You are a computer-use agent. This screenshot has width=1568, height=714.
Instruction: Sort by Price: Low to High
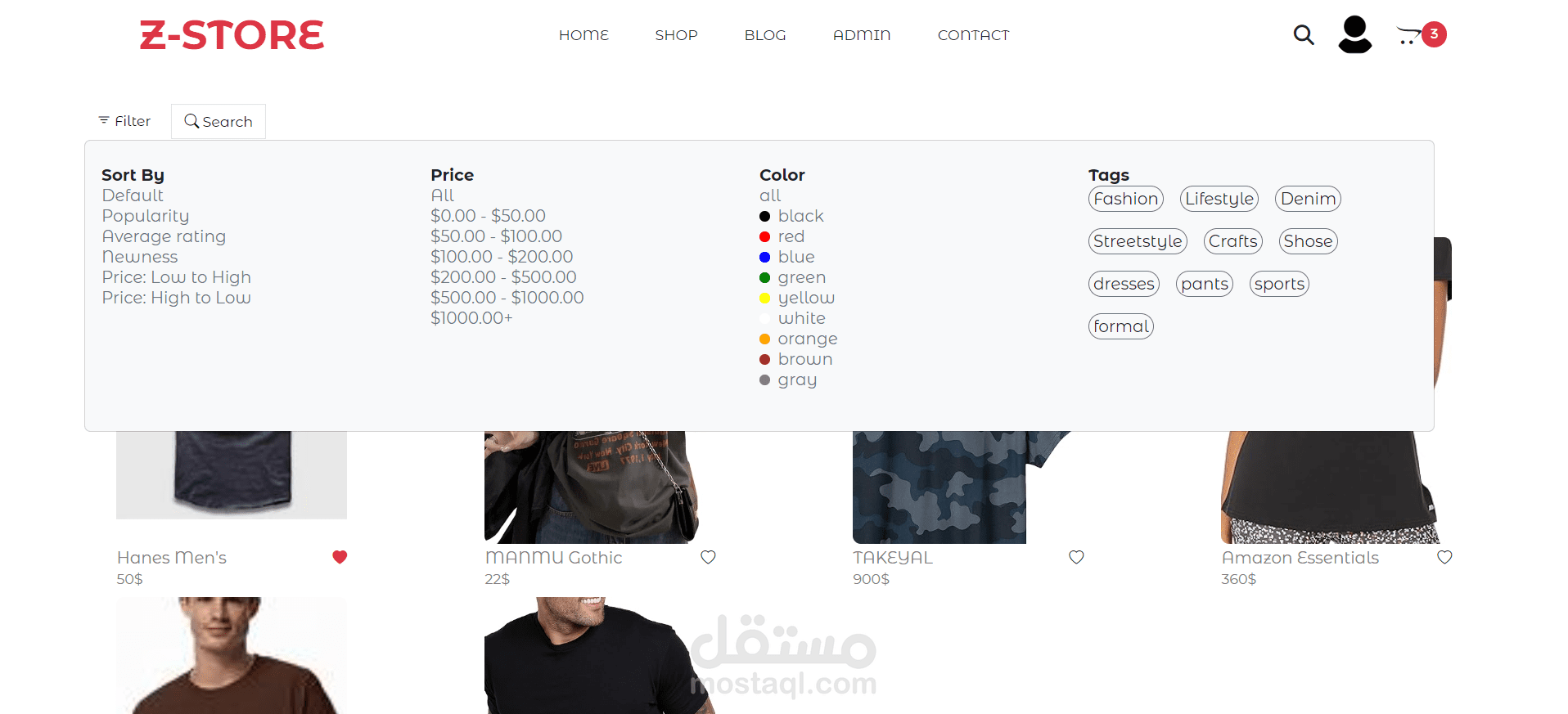[x=176, y=277]
